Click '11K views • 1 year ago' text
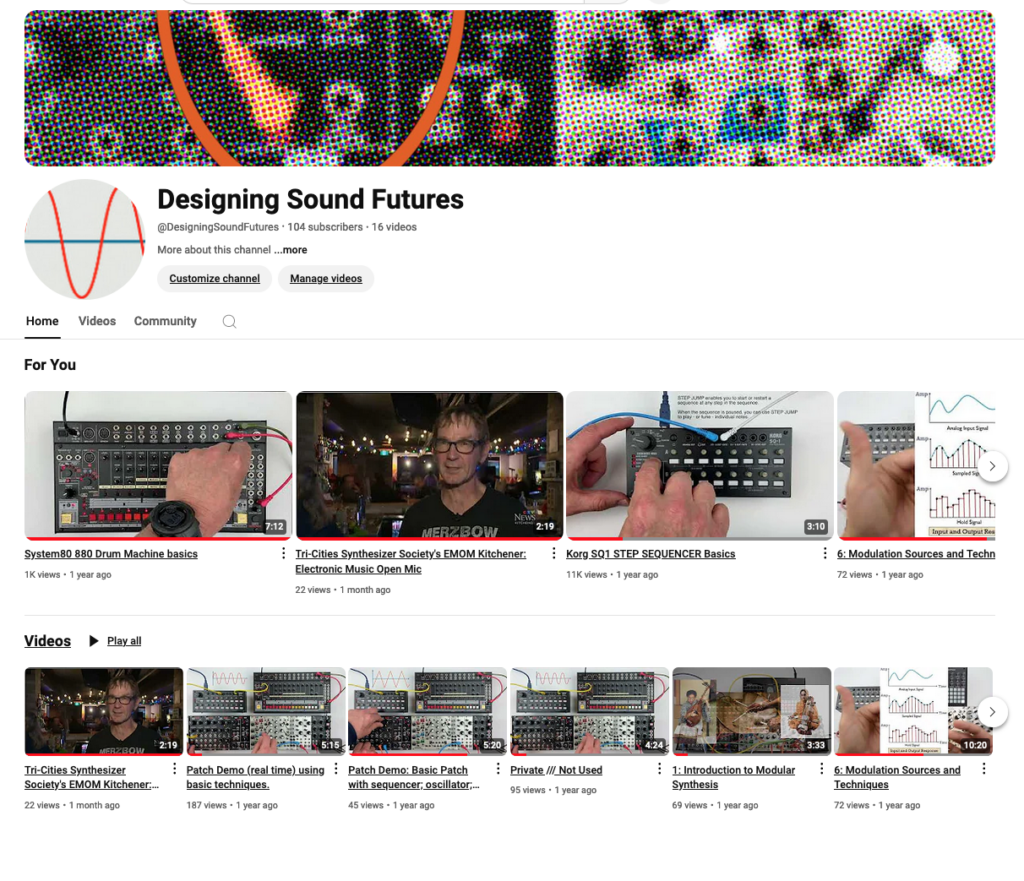The width and height of the screenshot is (1024, 881). pyautogui.click(x=612, y=575)
